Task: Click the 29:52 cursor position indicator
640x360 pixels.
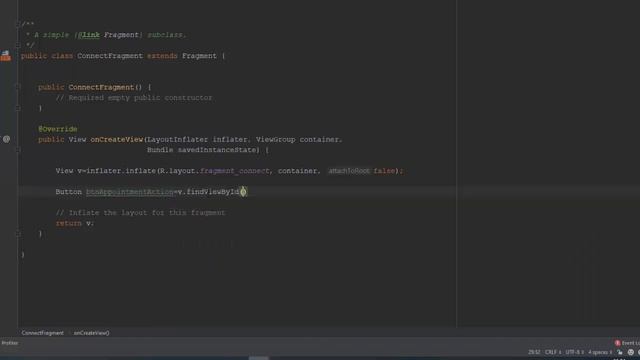Action: pos(534,352)
